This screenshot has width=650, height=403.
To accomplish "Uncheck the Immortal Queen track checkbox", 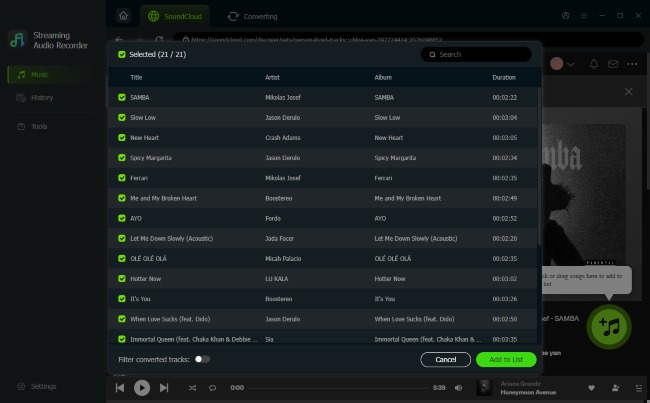I will (121, 339).
